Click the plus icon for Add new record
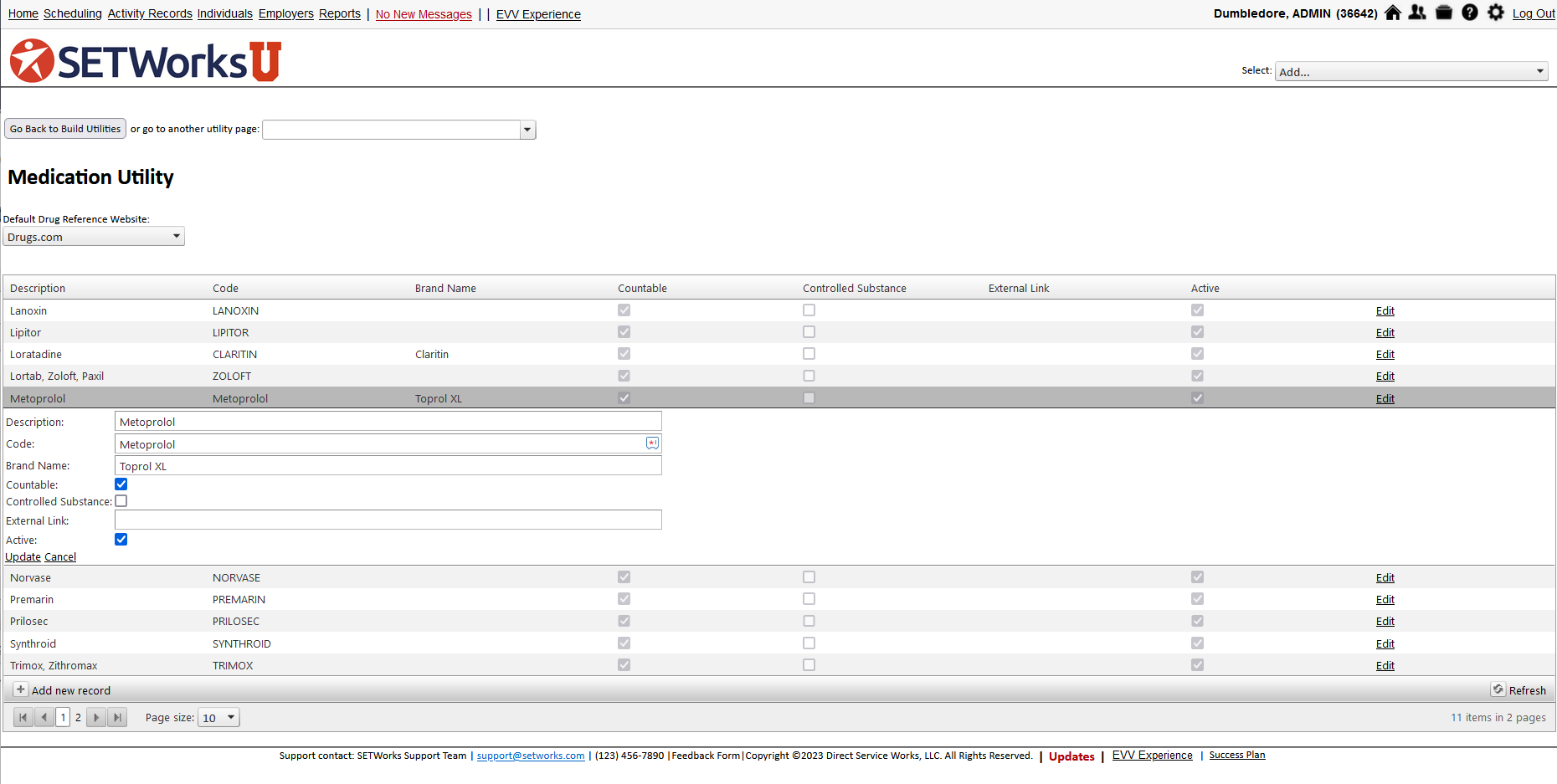 point(21,689)
